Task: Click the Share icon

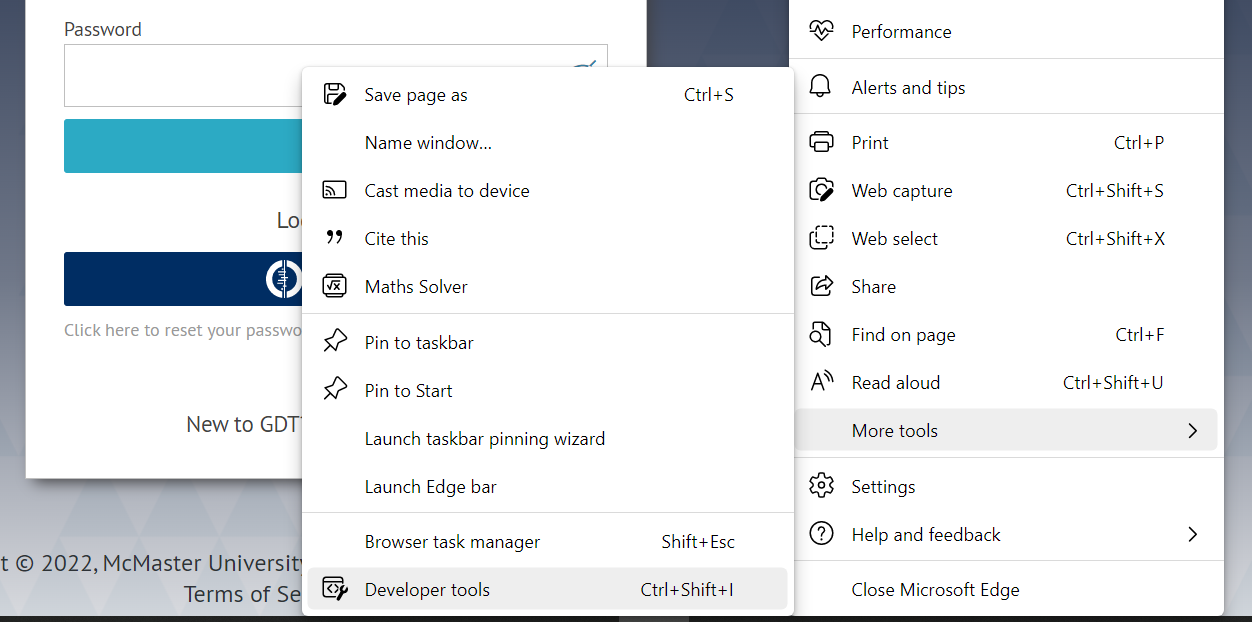Action: [820, 286]
